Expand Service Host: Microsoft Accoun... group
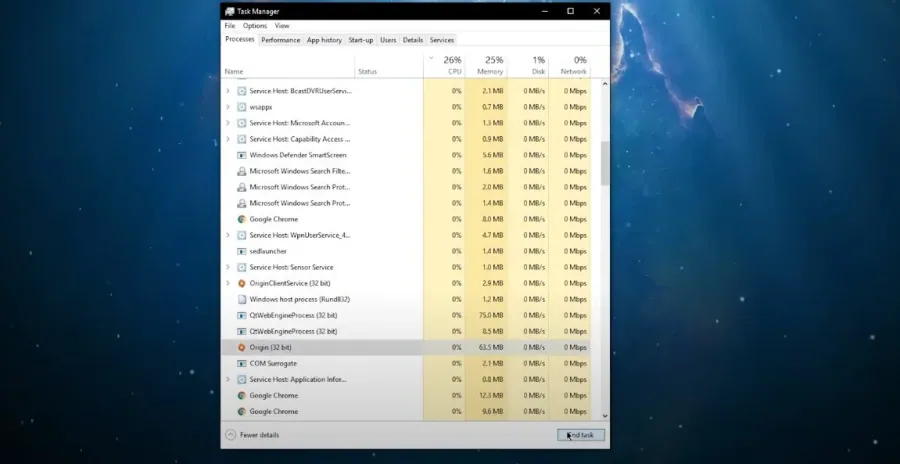 pos(228,123)
